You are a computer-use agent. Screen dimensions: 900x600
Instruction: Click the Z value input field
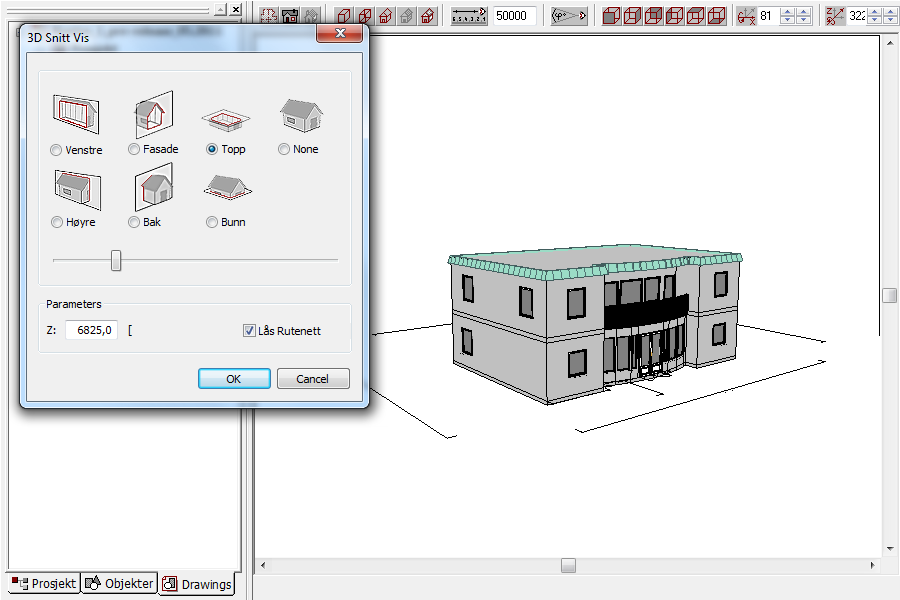pyautogui.click(x=91, y=330)
